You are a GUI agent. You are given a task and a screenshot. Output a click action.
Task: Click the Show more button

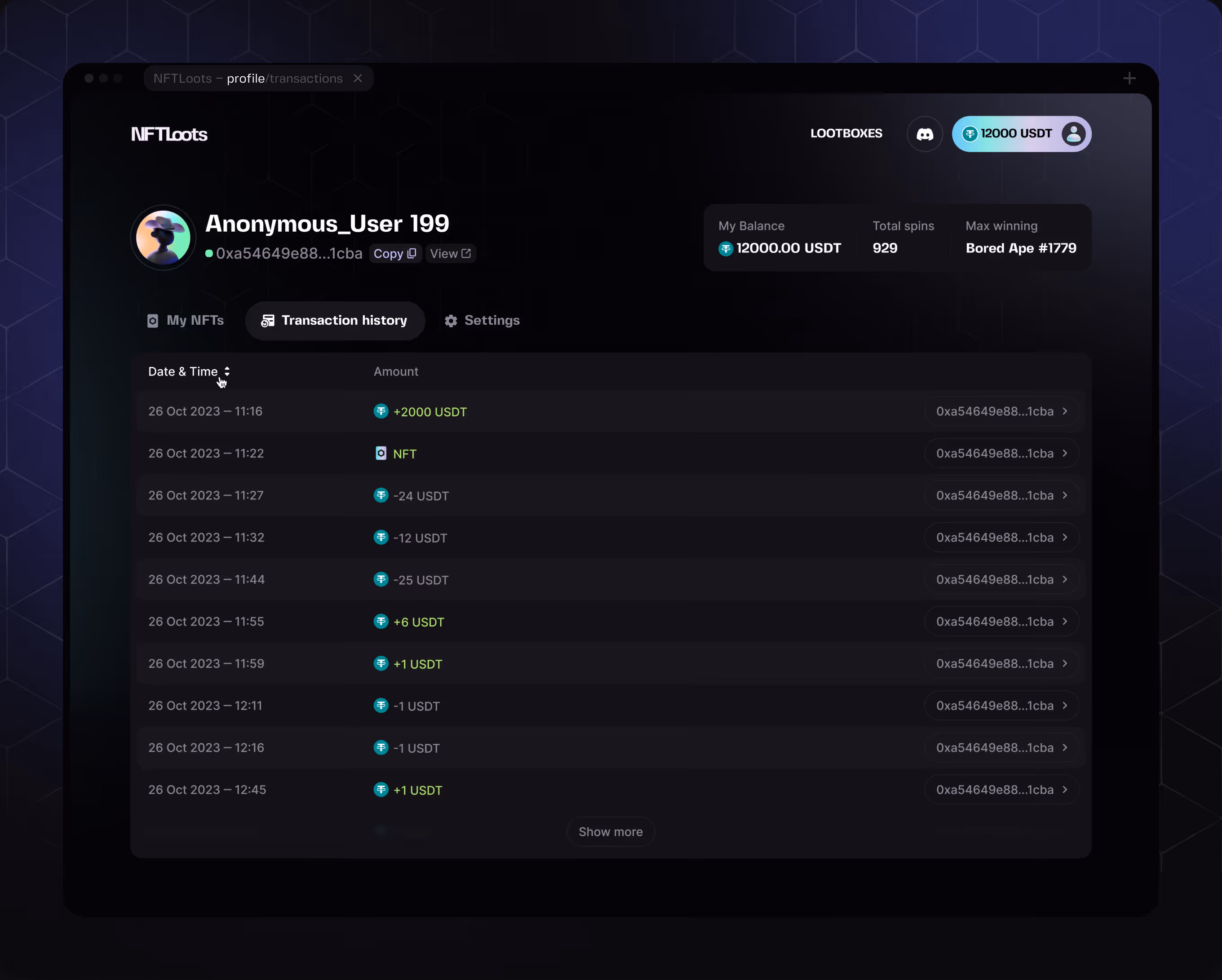[x=611, y=832]
